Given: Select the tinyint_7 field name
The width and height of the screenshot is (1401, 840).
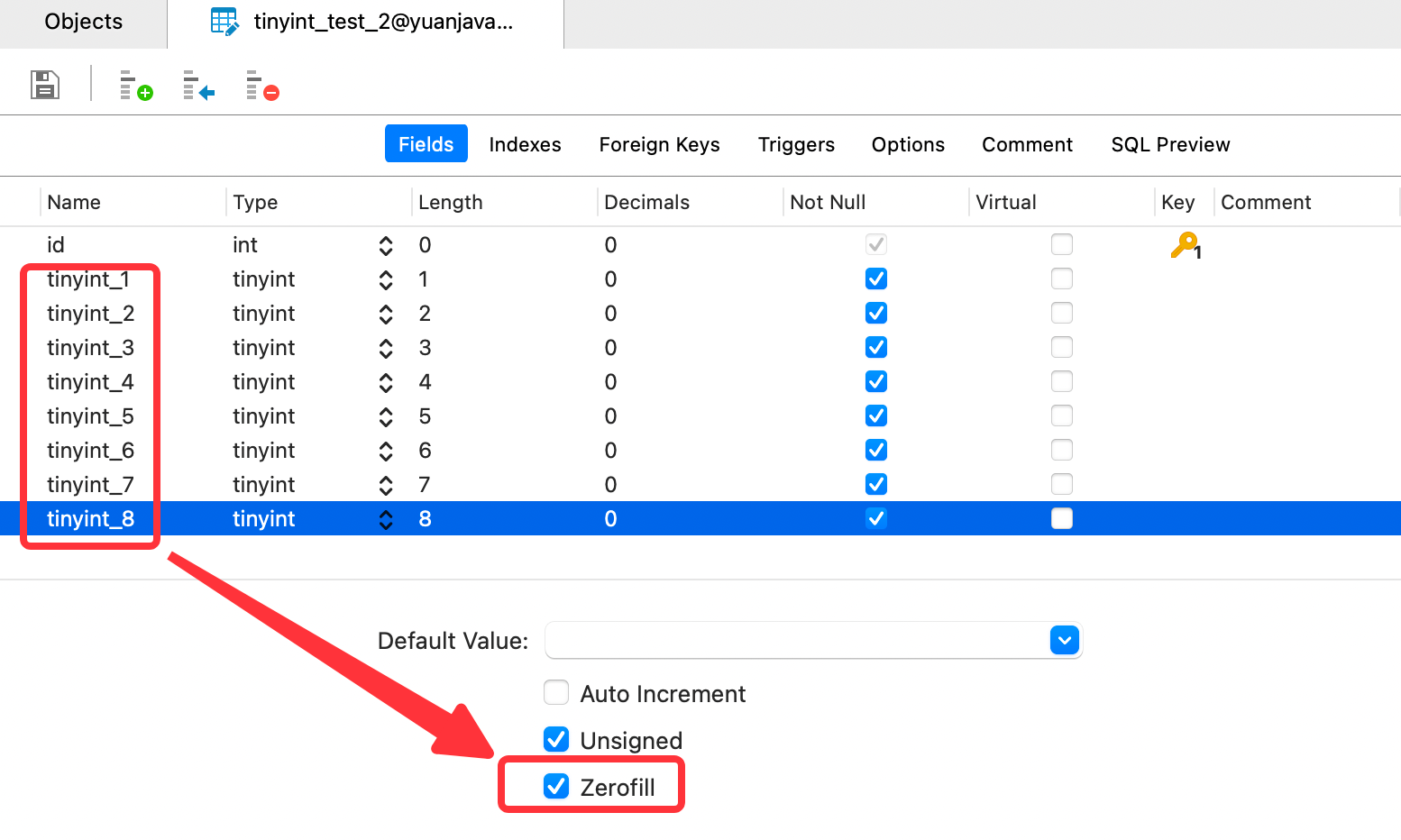Looking at the screenshot, I should click(x=90, y=485).
